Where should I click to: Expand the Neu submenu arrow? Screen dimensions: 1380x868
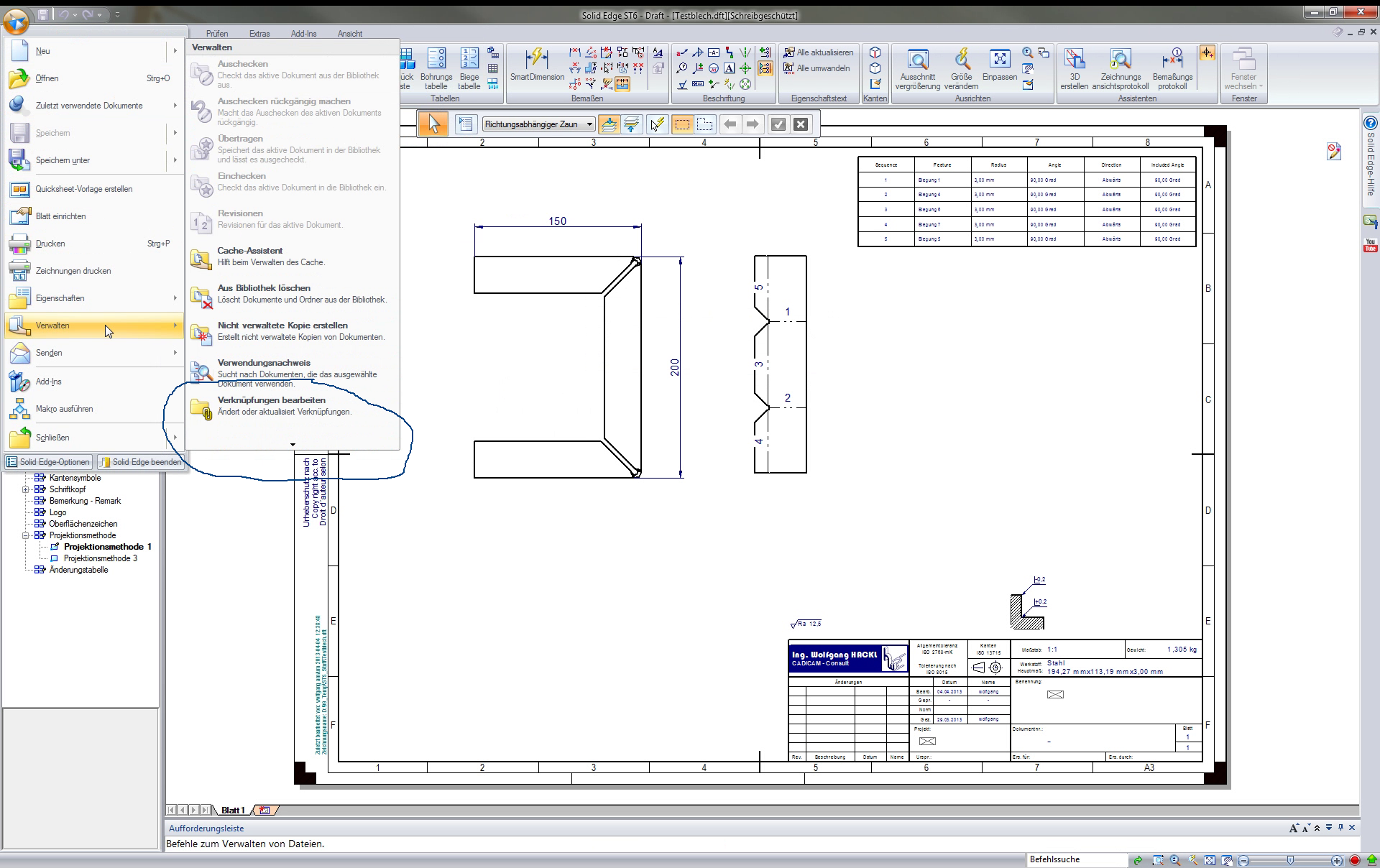[175, 51]
